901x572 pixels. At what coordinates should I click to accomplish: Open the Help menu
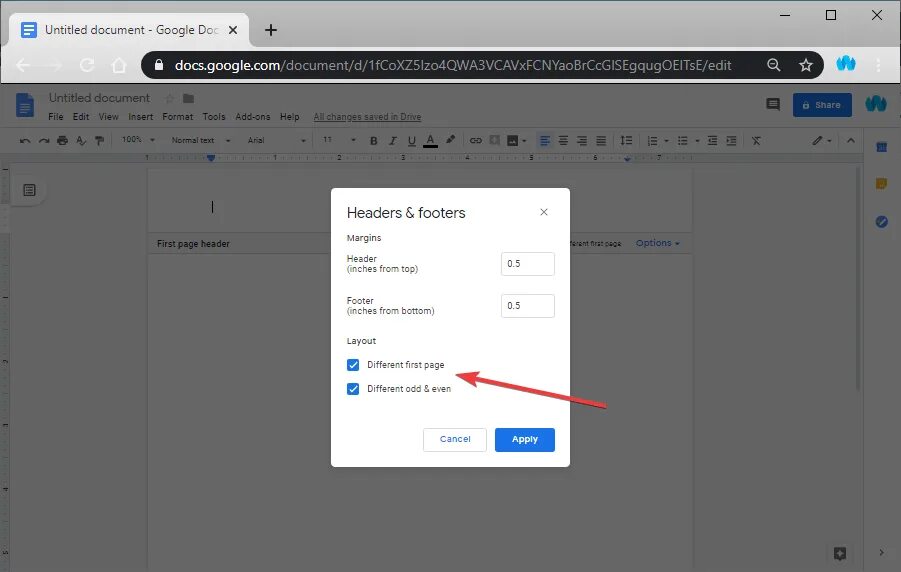click(x=290, y=117)
